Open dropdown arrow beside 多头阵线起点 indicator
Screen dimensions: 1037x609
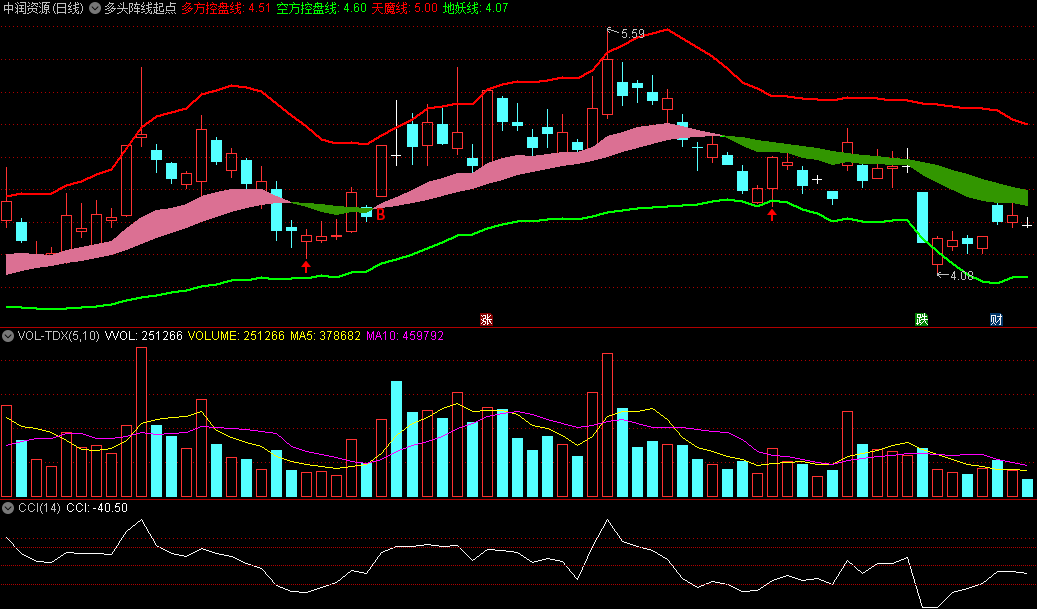95,8
